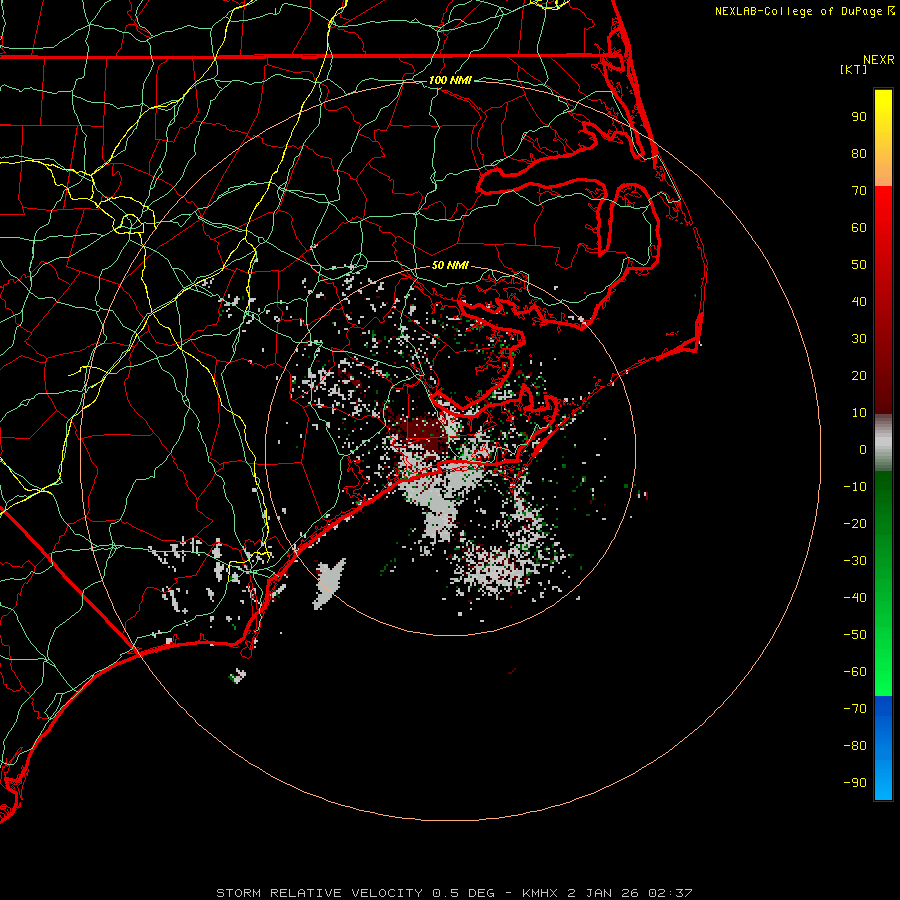Click the KMHX station identifier in the caption
The height and width of the screenshot is (900, 900).
540,893
